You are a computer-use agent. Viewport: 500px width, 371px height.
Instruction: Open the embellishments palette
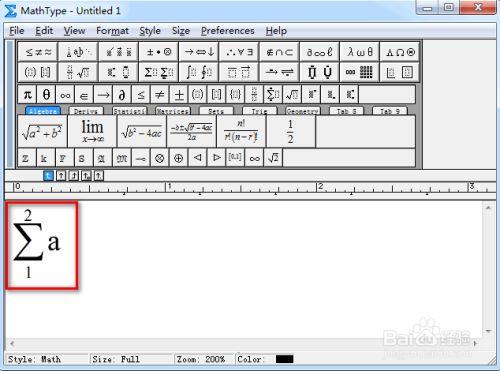[118, 52]
